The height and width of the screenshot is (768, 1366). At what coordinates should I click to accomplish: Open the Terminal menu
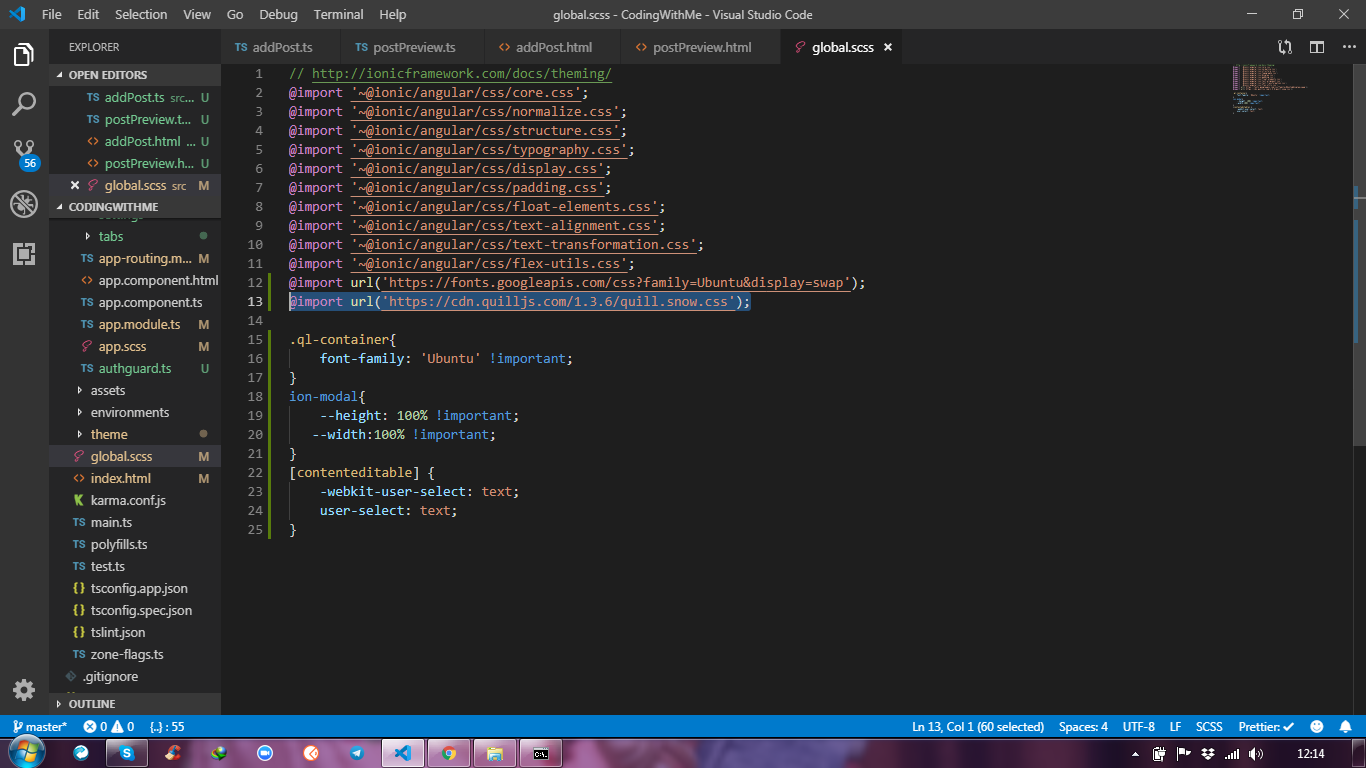[x=338, y=14]
